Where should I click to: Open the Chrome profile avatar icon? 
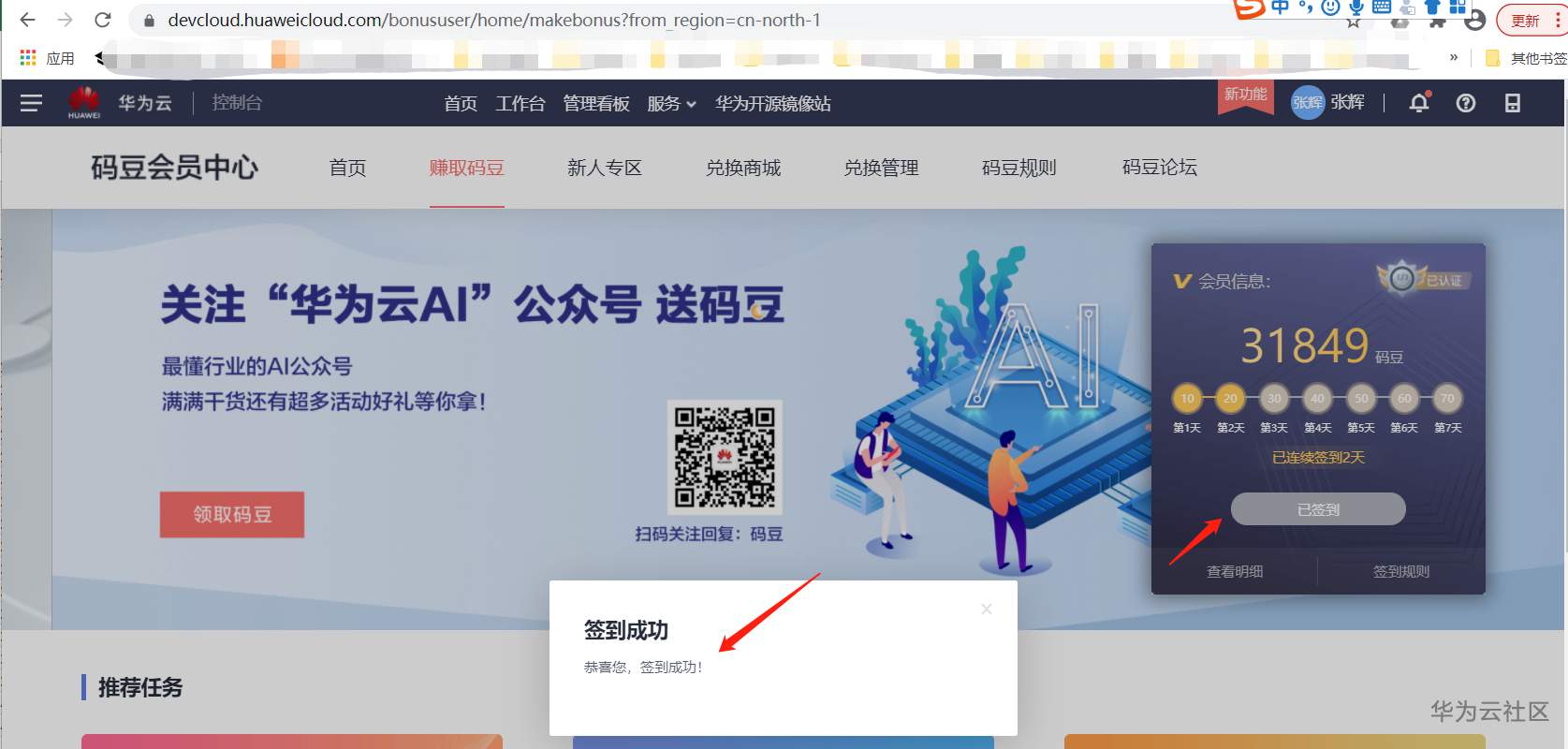[x=1475, y=21]
